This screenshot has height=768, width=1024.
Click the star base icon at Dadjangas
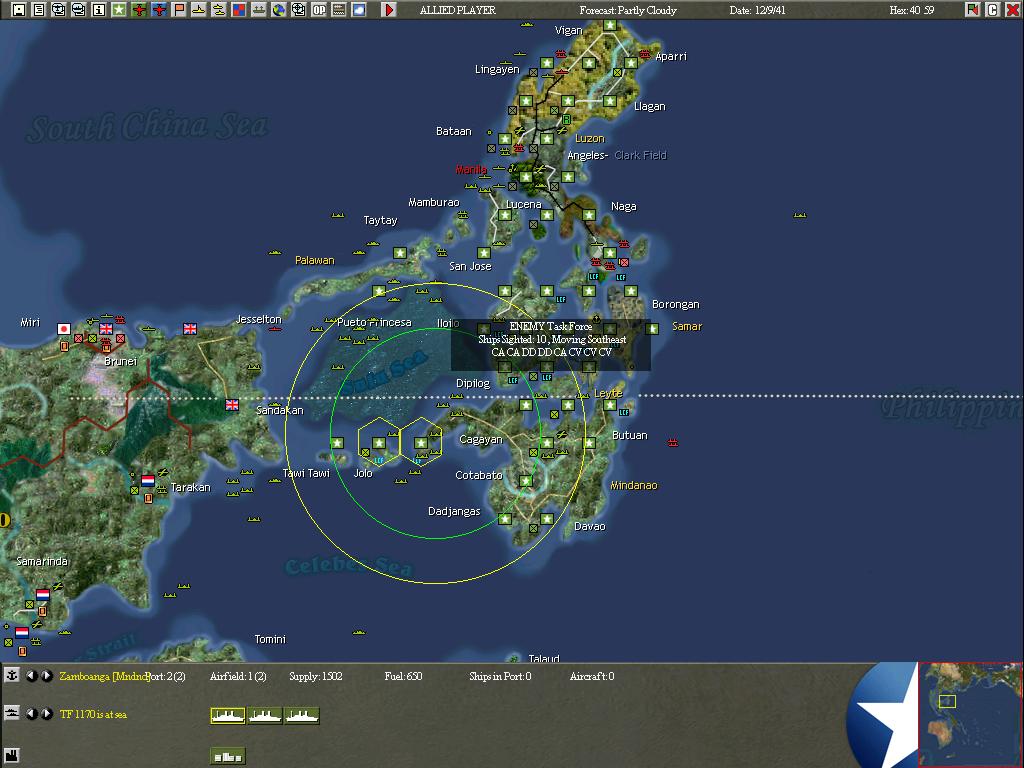tap(505, 519)
